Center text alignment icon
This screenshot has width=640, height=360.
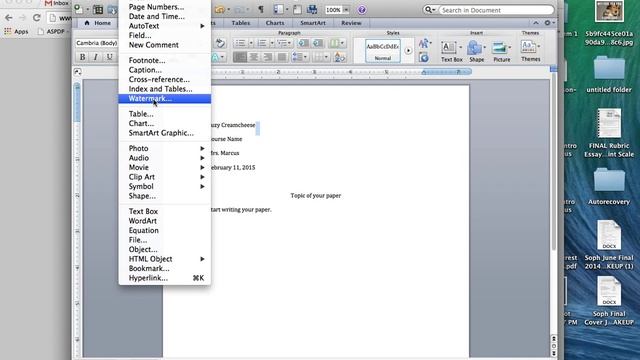click(253, 57)
